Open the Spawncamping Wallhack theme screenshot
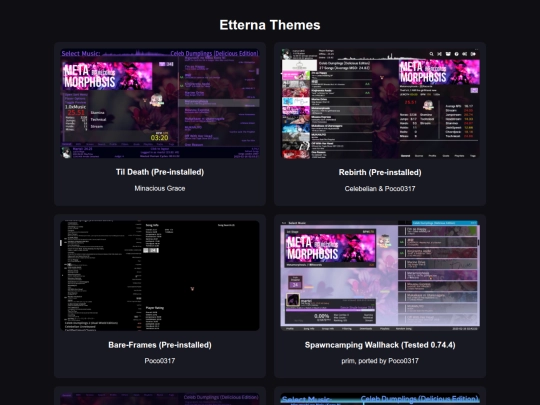This screenshot has width=540, height=405. click(x=380, y=276)
